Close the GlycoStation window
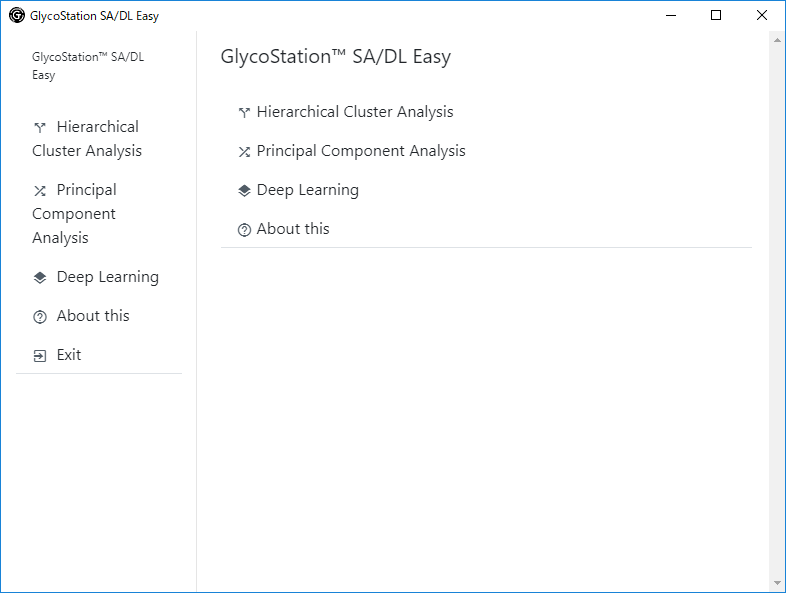 coord(762,16)
